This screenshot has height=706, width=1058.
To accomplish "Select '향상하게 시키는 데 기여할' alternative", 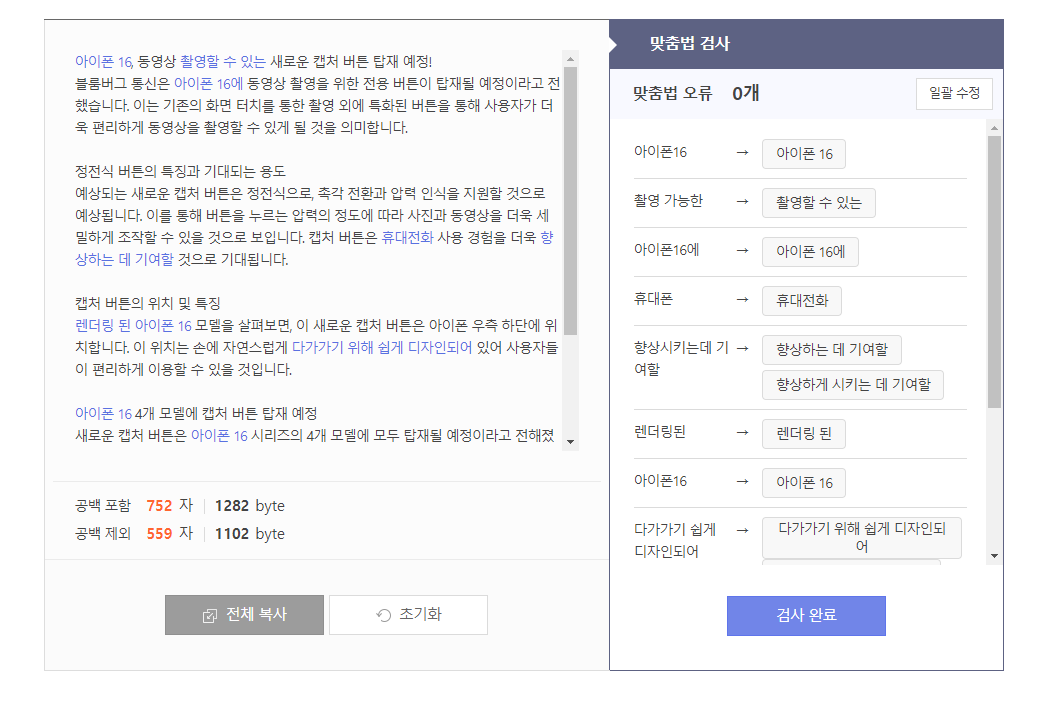I will tap(853, 385).
